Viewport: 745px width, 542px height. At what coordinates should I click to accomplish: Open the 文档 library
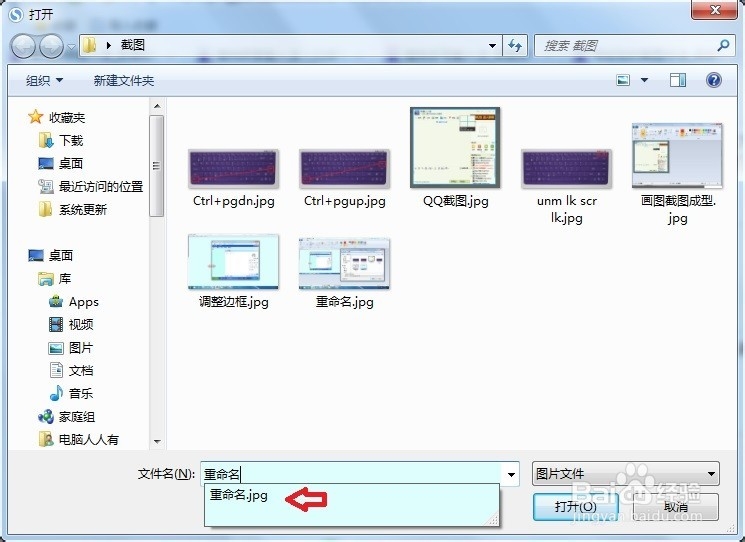coord(72,371)
